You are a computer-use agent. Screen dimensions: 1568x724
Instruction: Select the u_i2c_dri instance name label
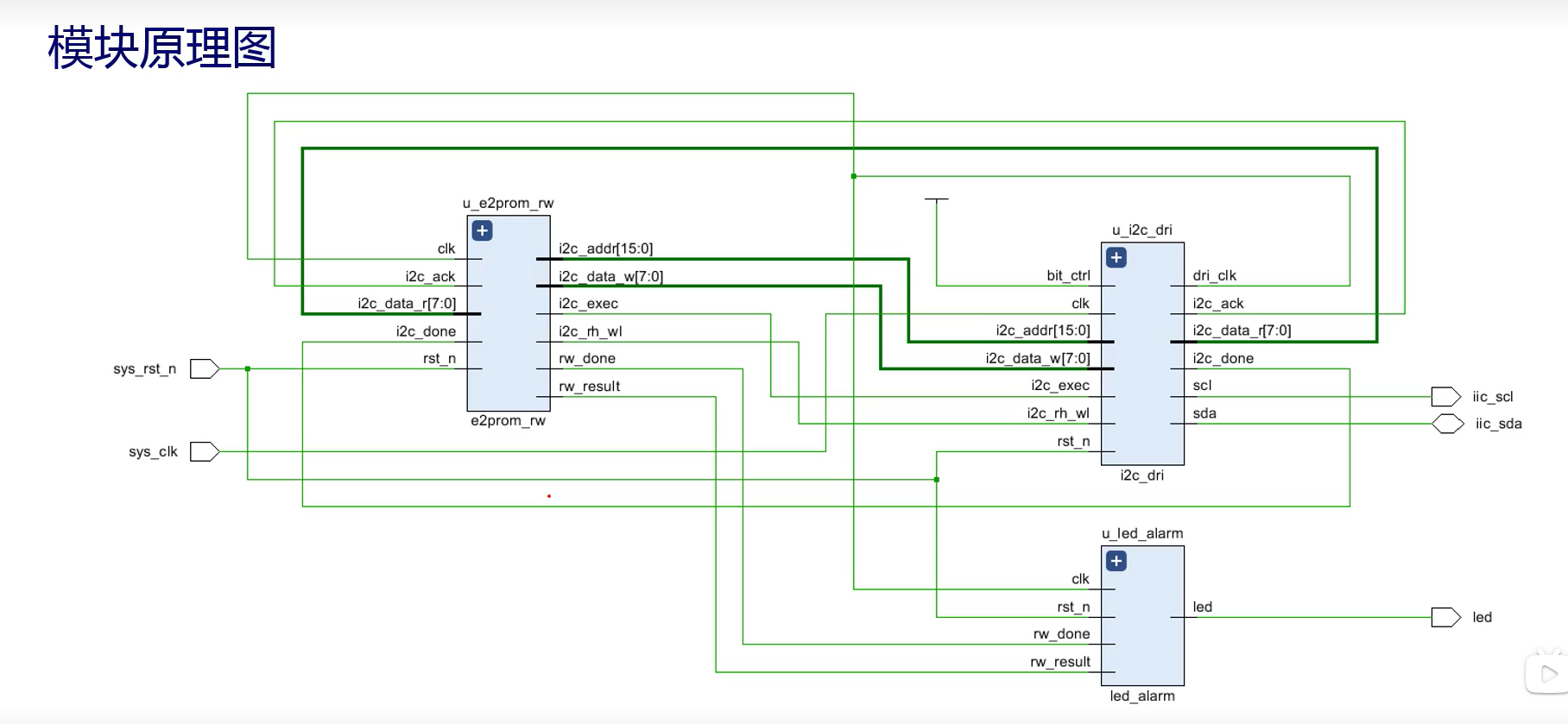(x=1142, y=230)
